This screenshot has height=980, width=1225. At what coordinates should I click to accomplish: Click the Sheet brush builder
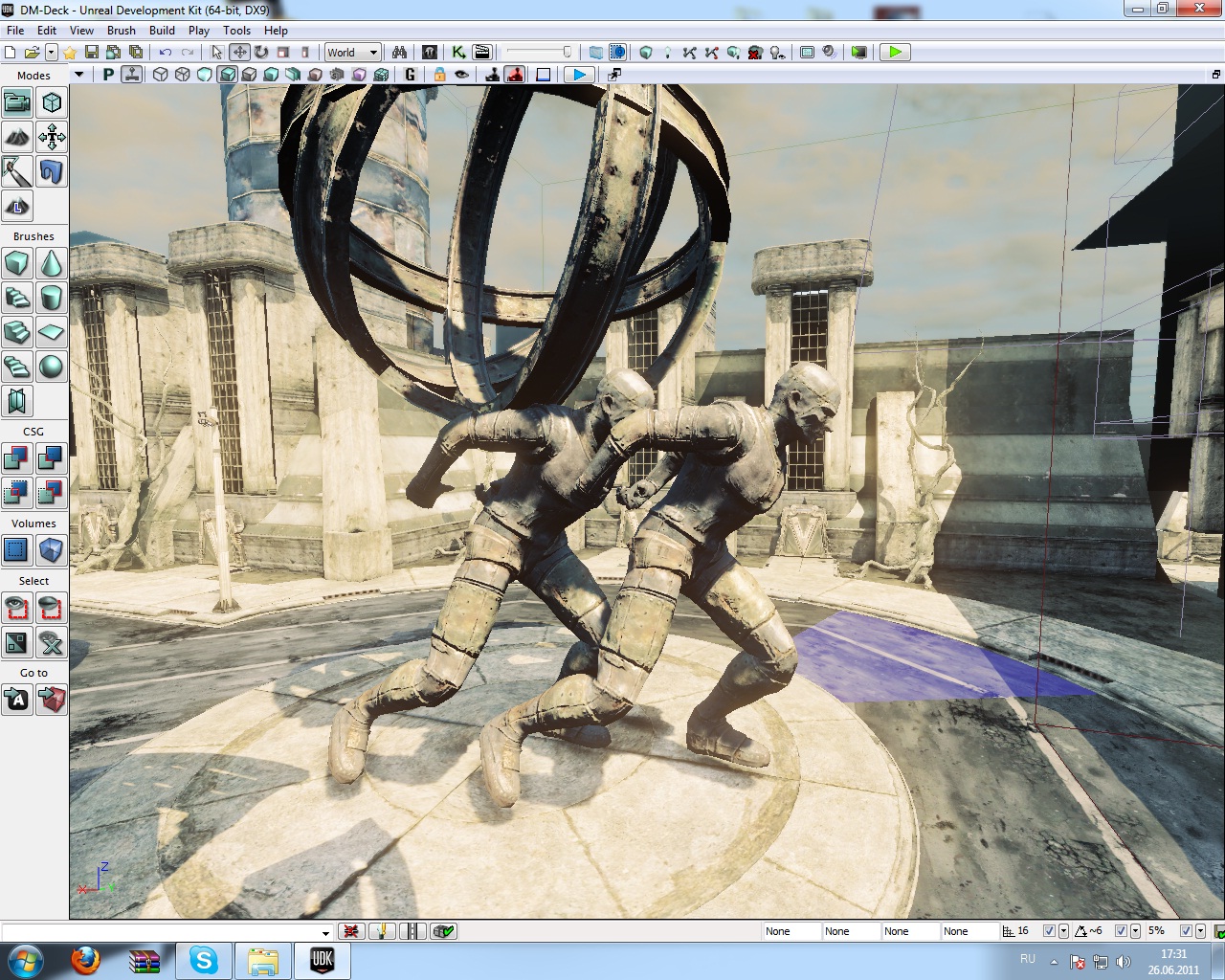pyautogui.click(x=52, y=332)
